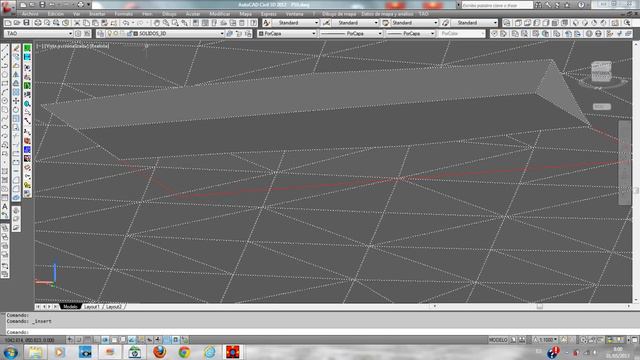Open the Archivo menu
The width and height of the screenshot is (640, 360).
tap(30, 14)
